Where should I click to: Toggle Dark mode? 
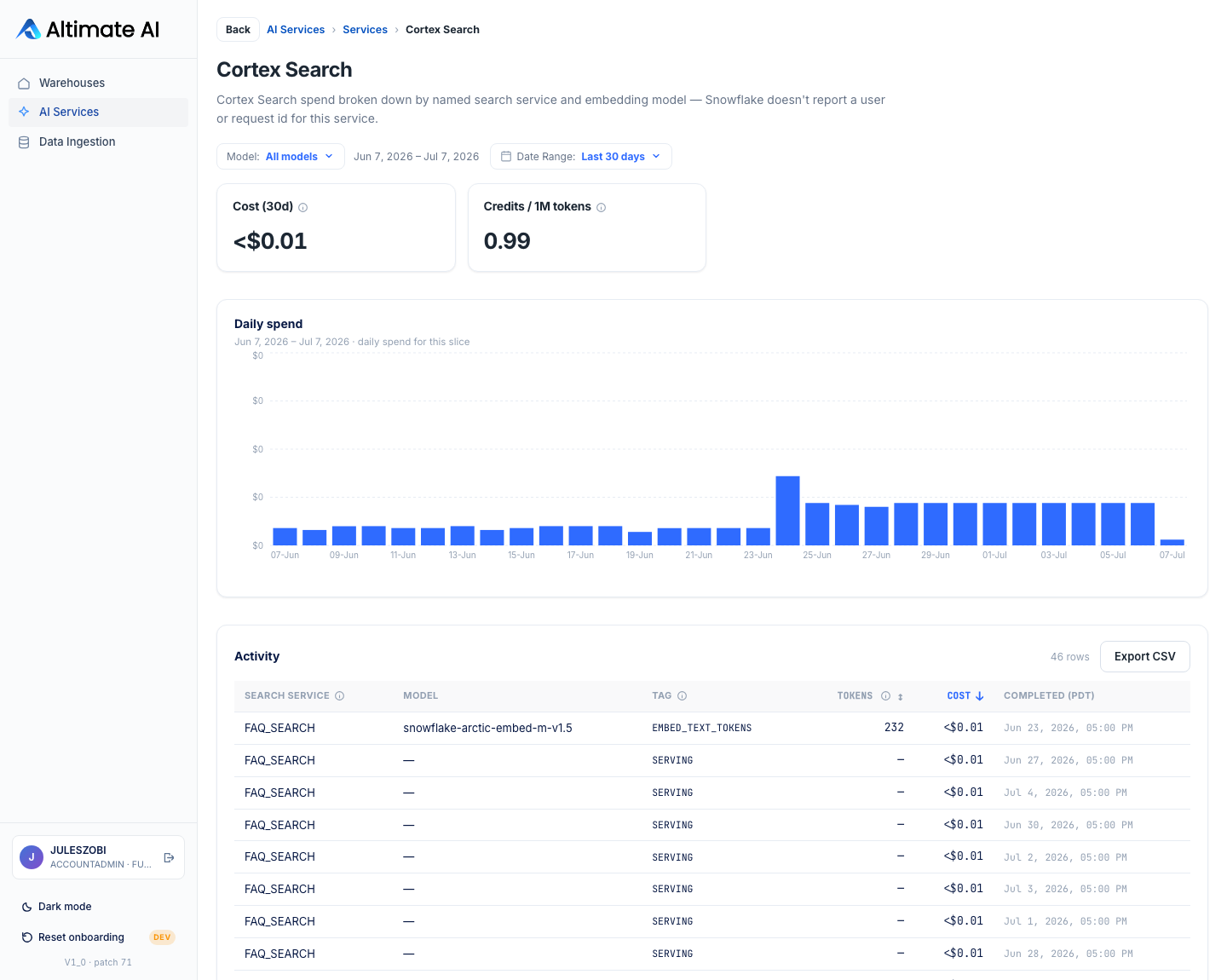98,907
